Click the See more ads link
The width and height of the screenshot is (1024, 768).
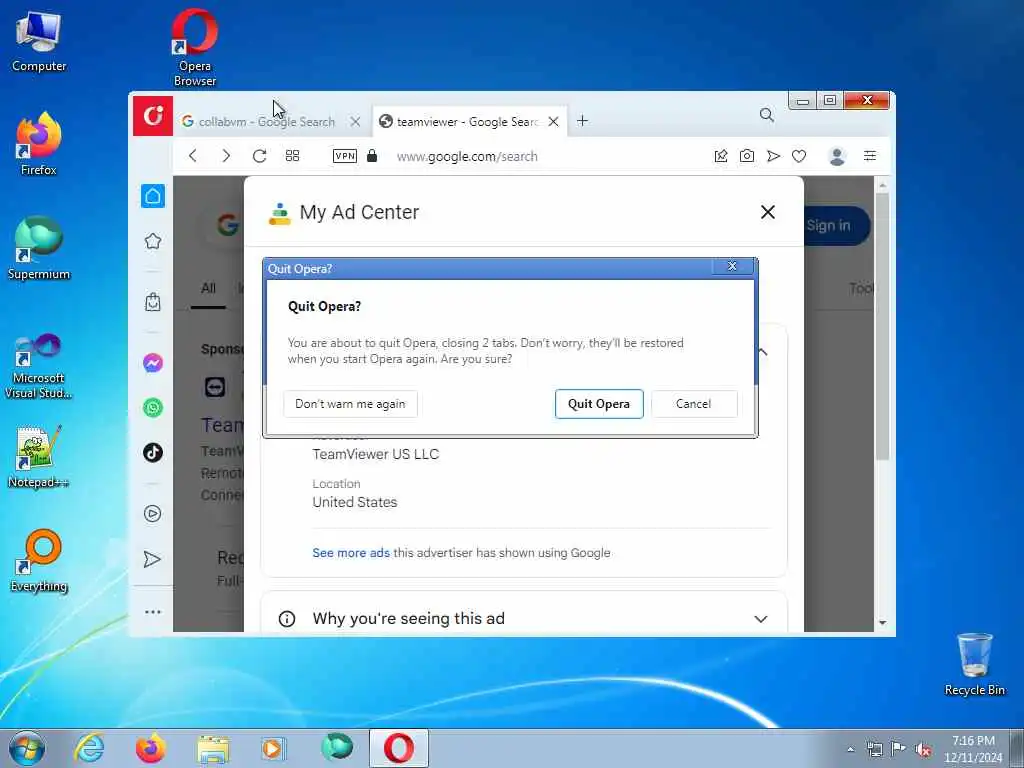coord(351,552)
